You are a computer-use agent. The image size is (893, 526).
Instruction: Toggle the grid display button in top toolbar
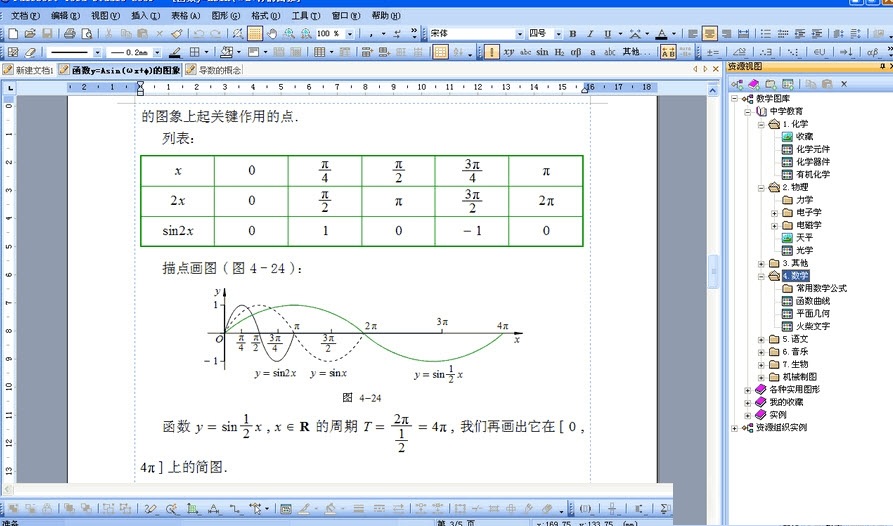(x=255, y=34)
